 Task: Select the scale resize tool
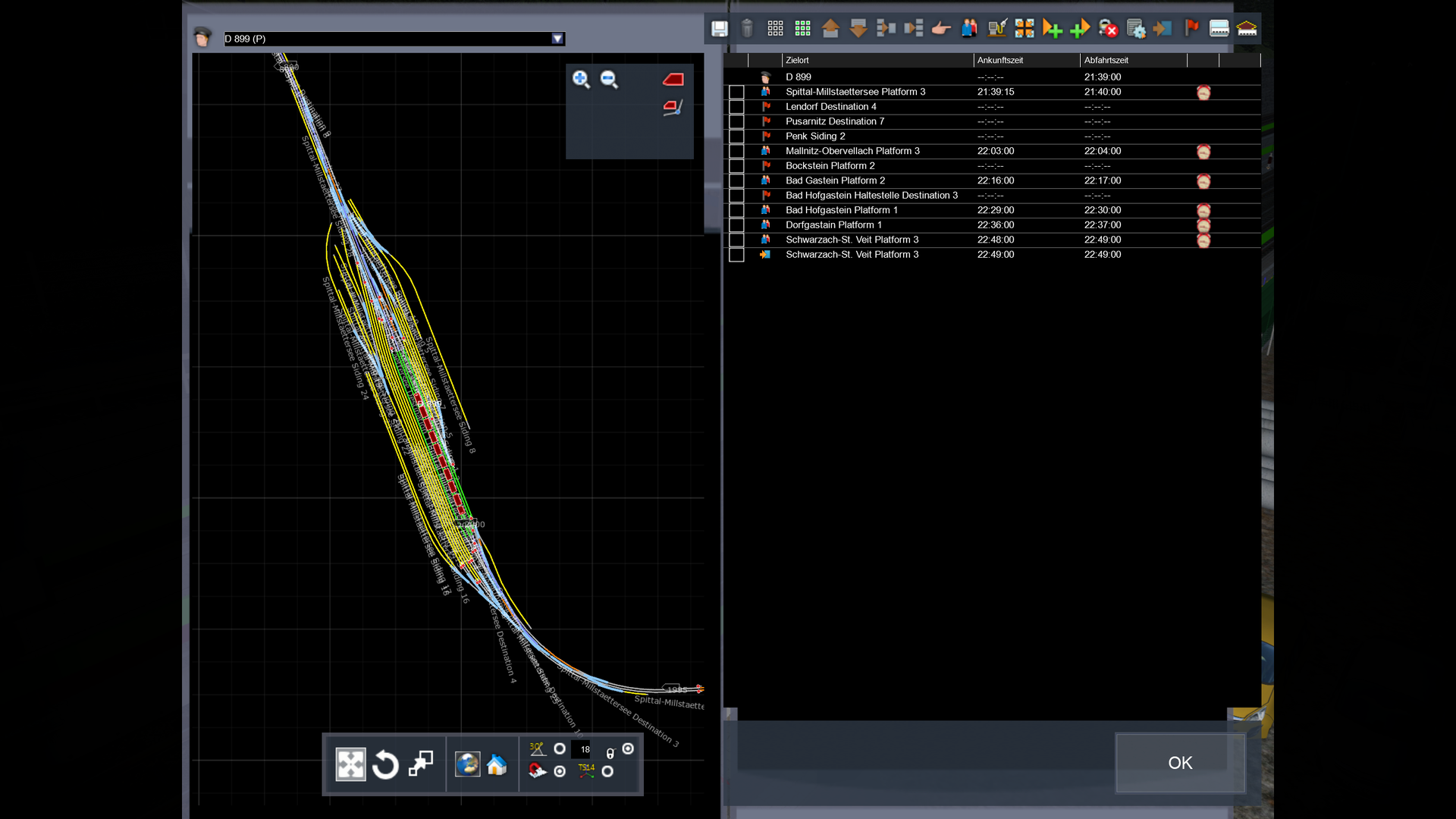(x=421, y=764)
